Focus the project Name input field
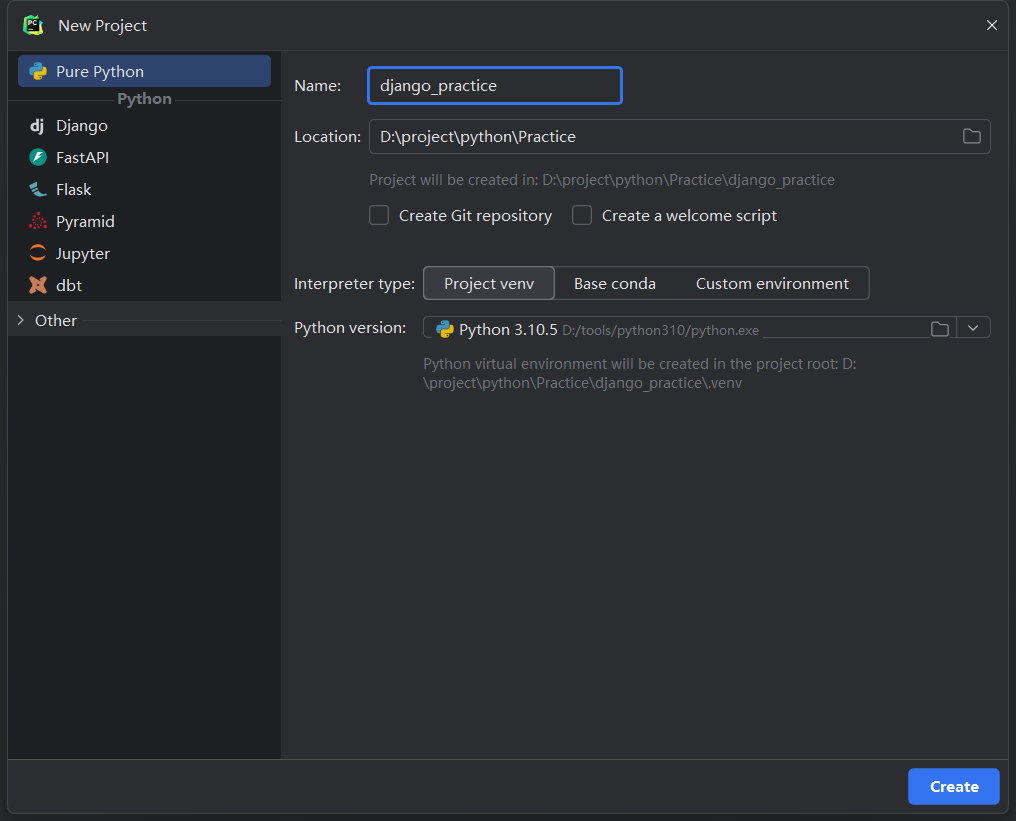 coord(495,86)
